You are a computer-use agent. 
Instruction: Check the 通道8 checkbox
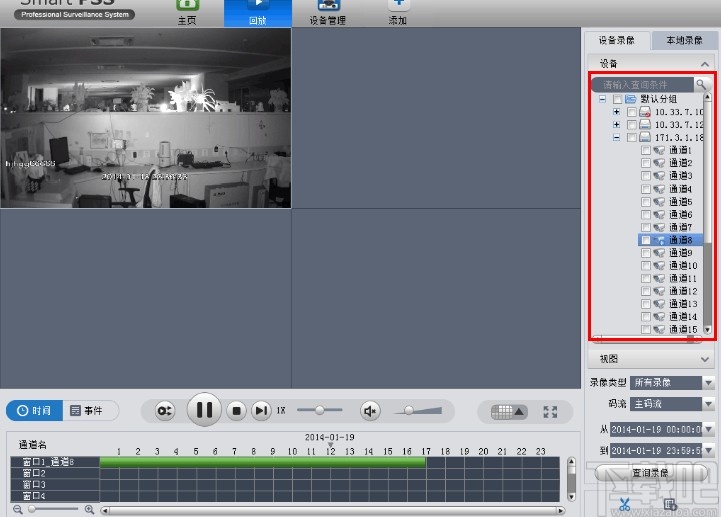click(x=646, y=240)
